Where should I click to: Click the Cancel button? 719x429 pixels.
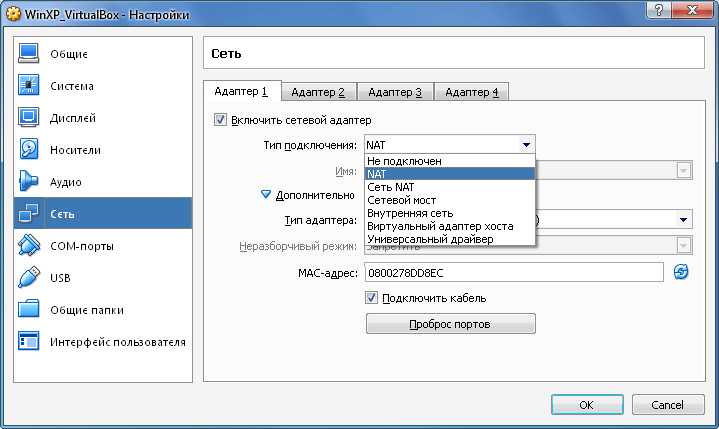(x=668, y=405)
